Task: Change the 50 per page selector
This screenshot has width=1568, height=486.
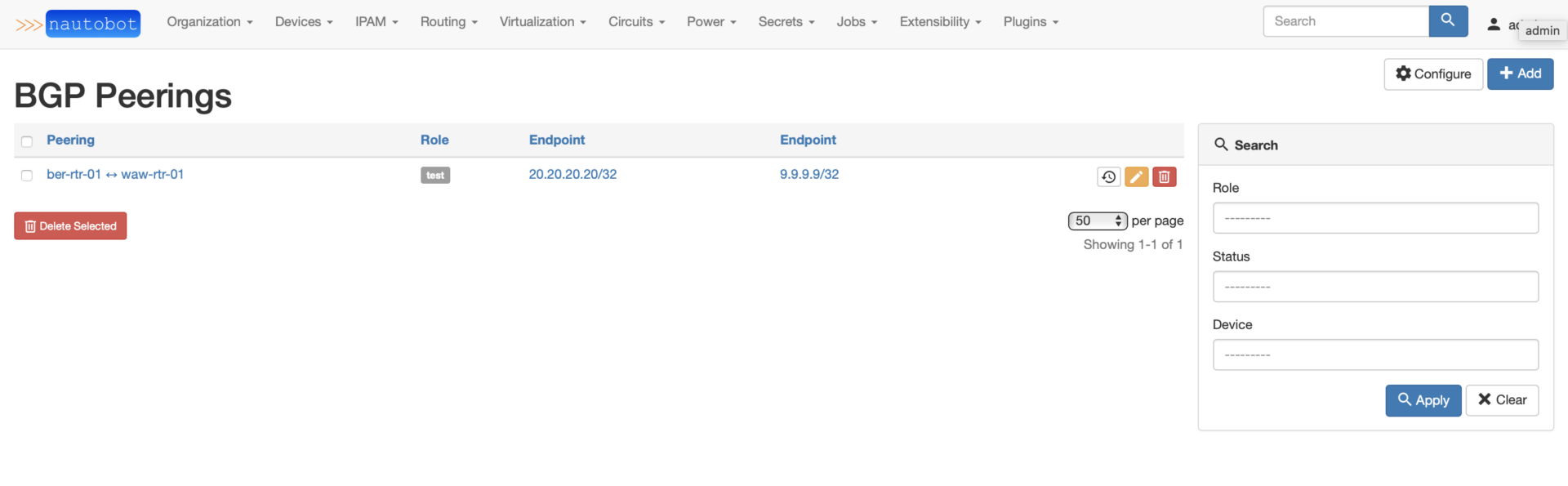Action: (x=1098, y=221)
